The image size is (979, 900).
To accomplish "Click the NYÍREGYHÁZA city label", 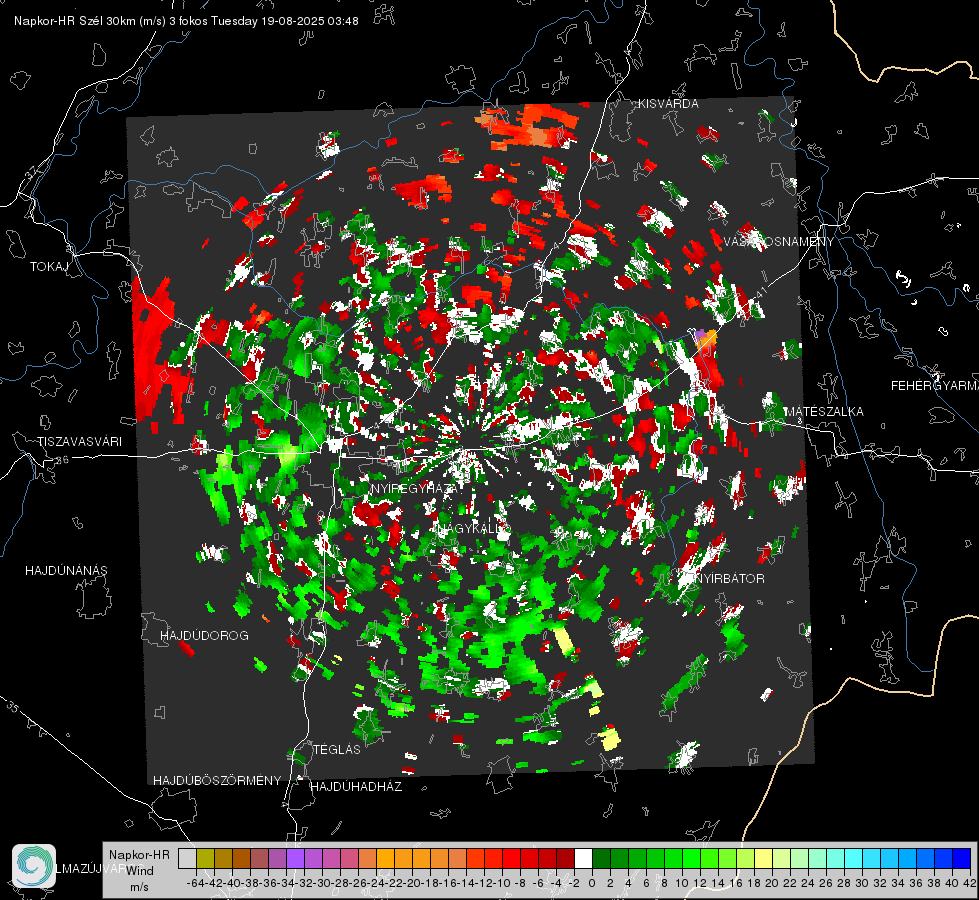I will coord(415,488).
